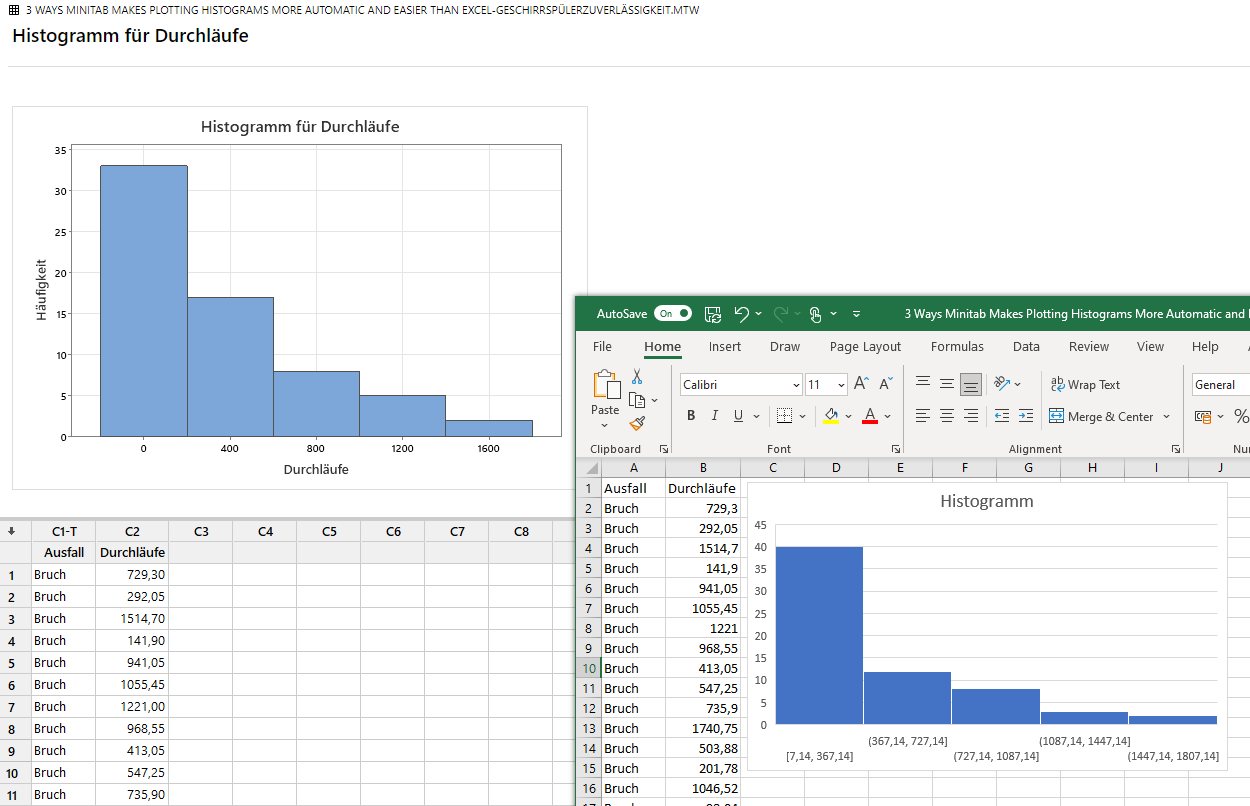
Task: Open Merge & Center dropdown arrow
Action: tap(1166, 416)
